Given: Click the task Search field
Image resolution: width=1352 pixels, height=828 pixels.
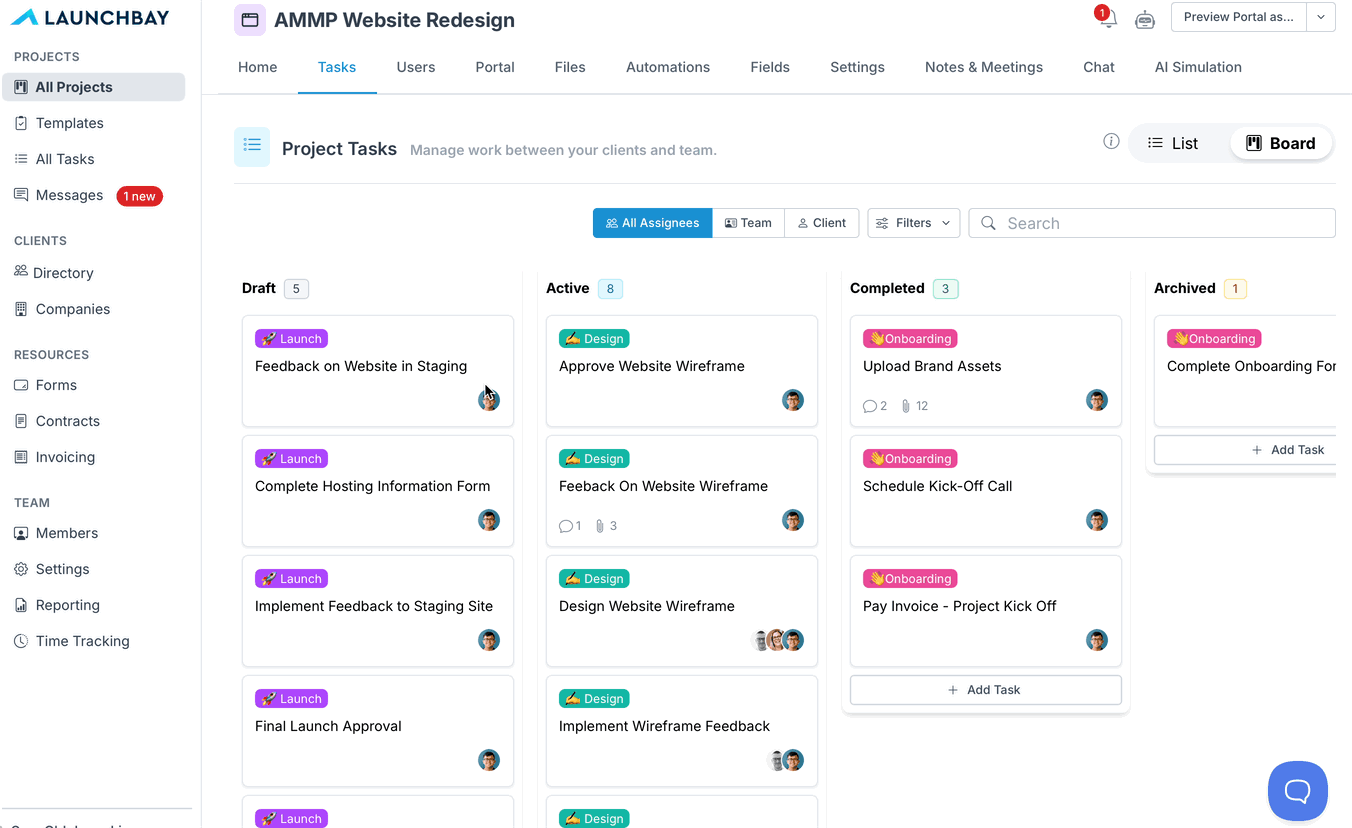Looking at the screenshot, I should pyautogui.click(x=1152, y=223).
